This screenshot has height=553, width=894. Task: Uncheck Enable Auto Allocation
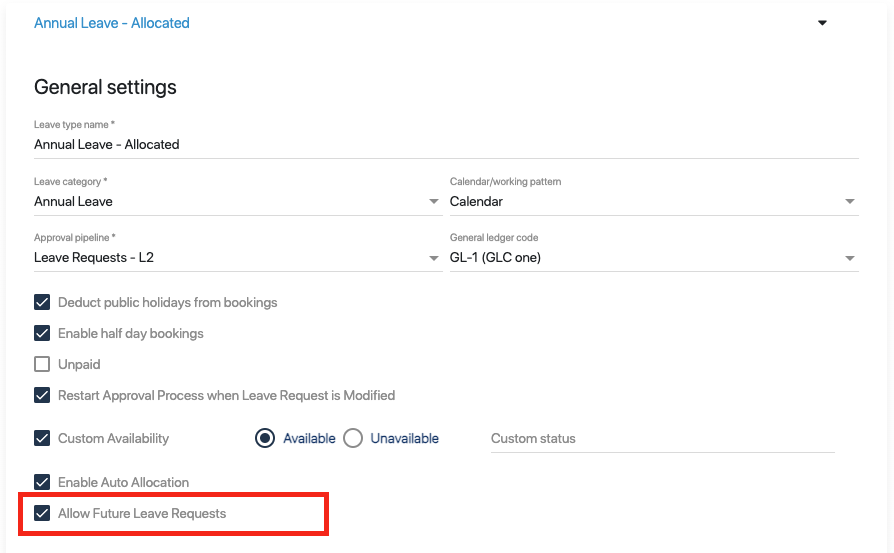42,482
